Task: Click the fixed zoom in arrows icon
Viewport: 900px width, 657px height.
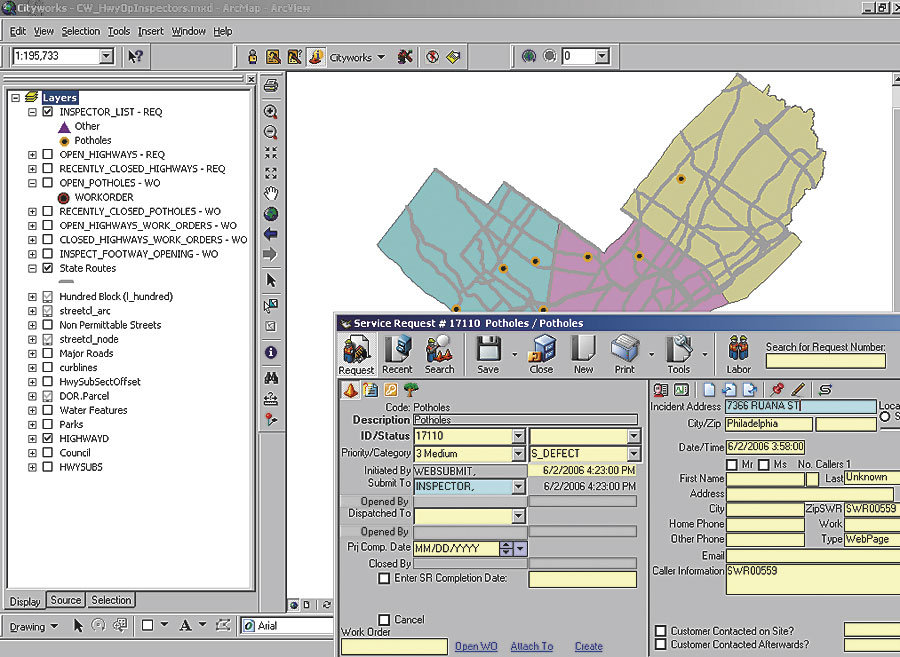Action: (271, 153)
